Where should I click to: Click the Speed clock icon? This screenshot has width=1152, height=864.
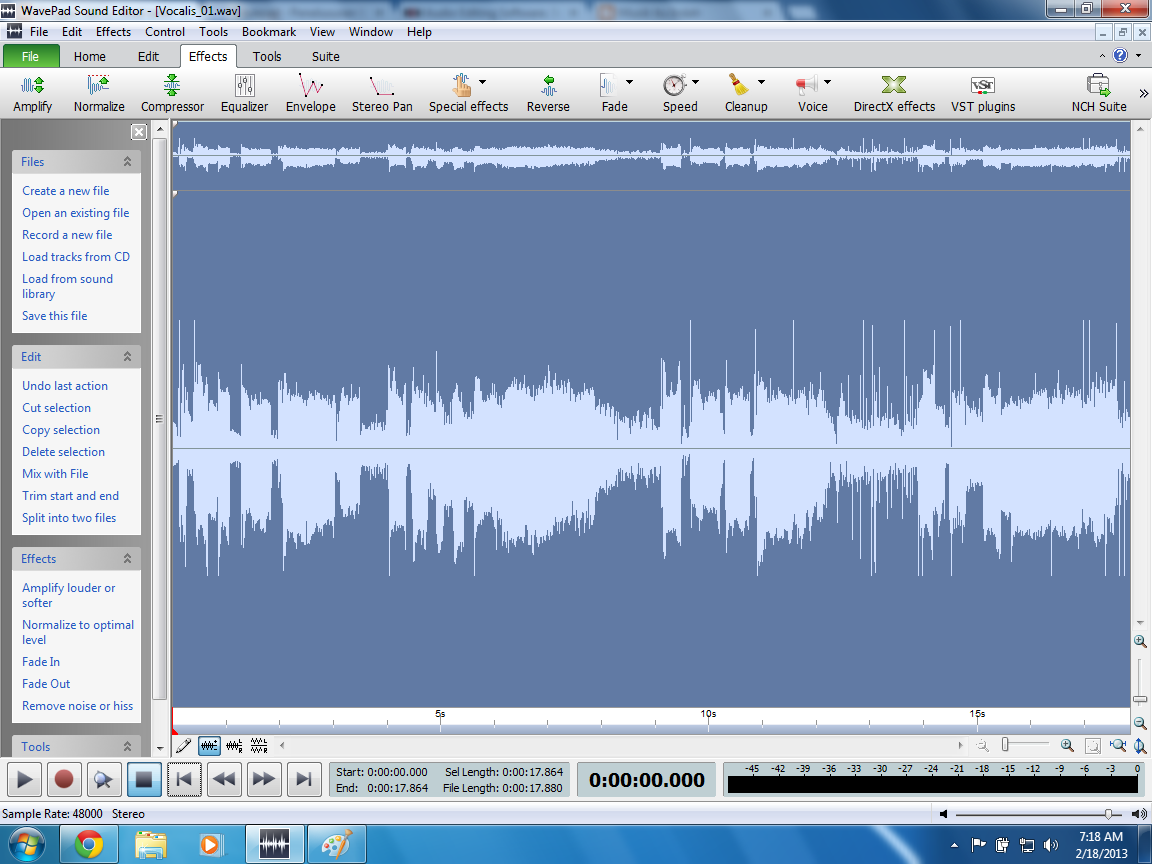coord(674,85)
